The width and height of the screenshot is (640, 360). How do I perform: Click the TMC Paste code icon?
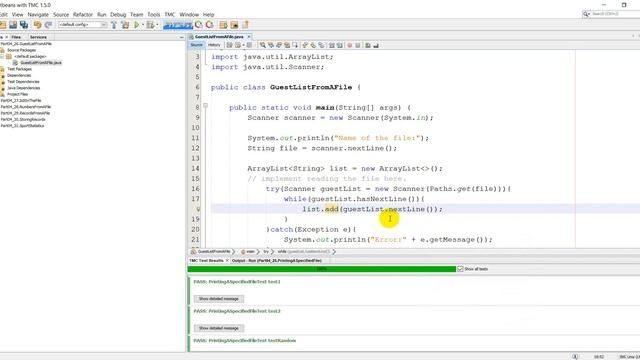pyautogui.click(x=234, y=25)
